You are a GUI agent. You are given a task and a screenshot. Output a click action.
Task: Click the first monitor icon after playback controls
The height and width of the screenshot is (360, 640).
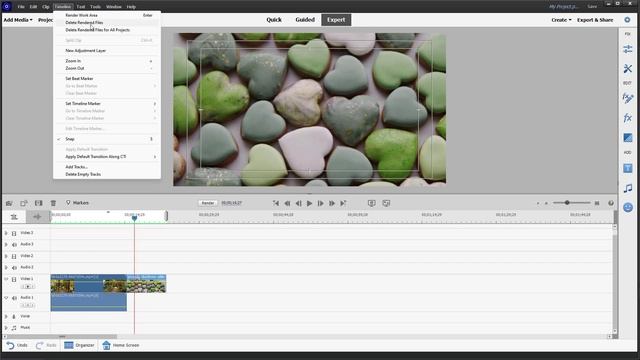[x=371, y=203]
